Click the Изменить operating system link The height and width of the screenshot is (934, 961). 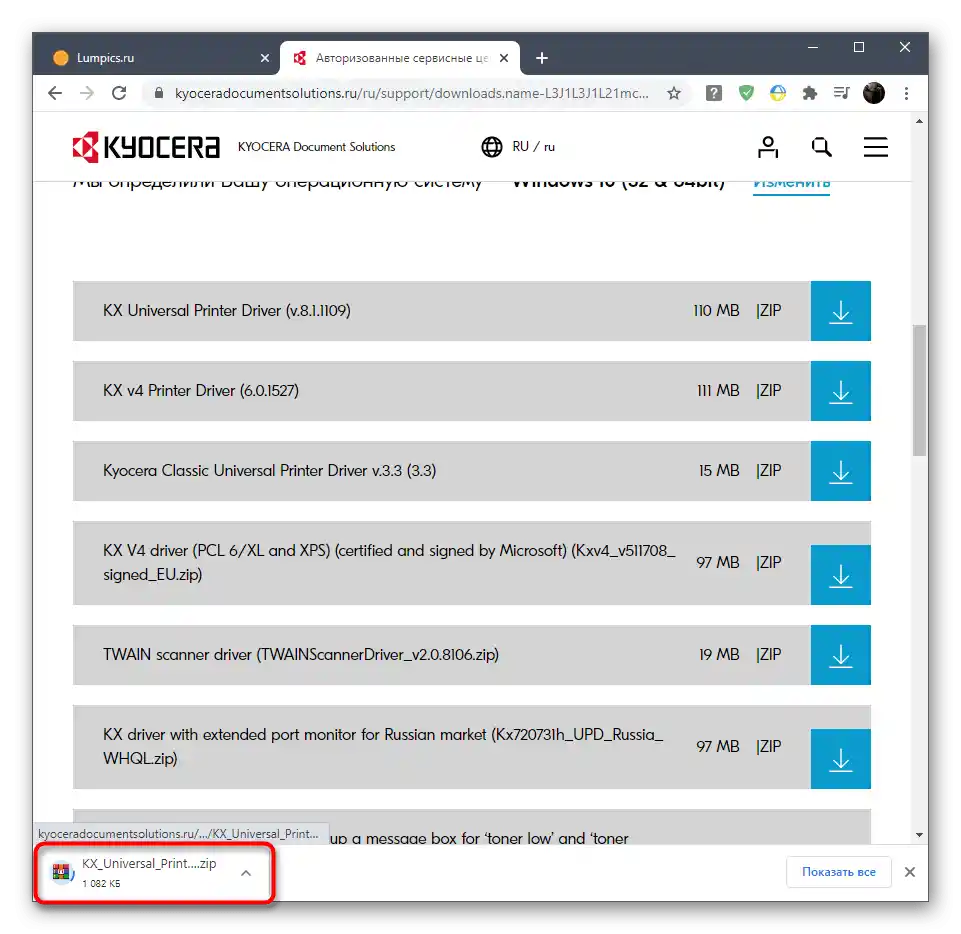tap(791, 183)
